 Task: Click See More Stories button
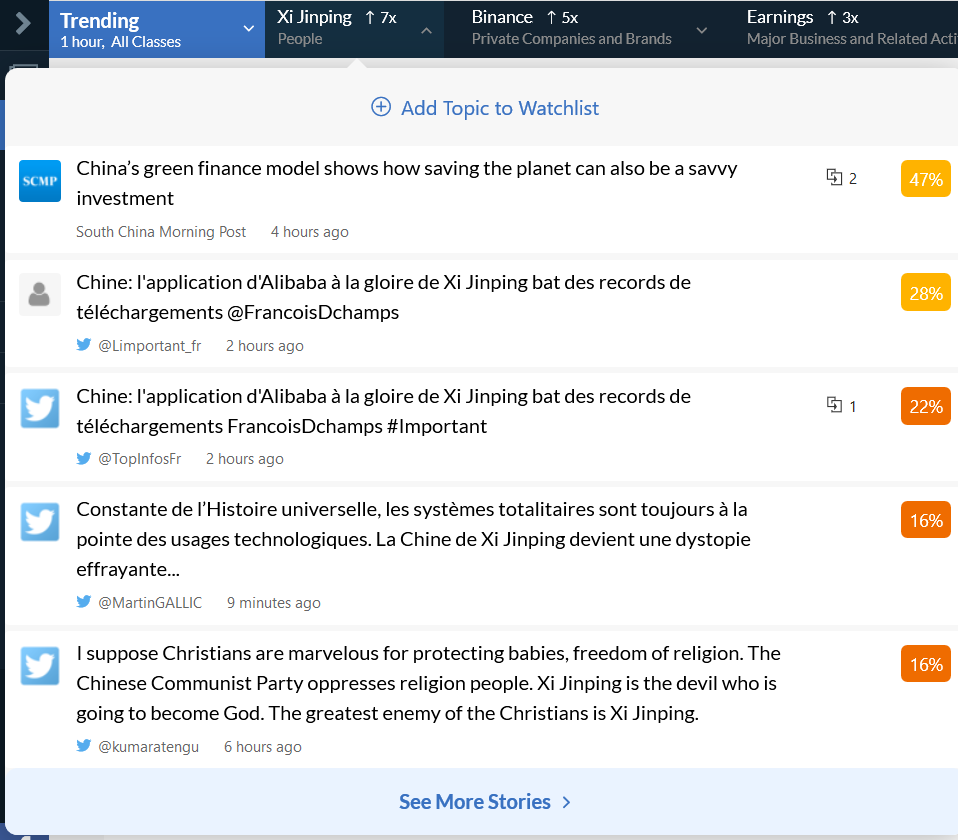(x=485, y=802)
